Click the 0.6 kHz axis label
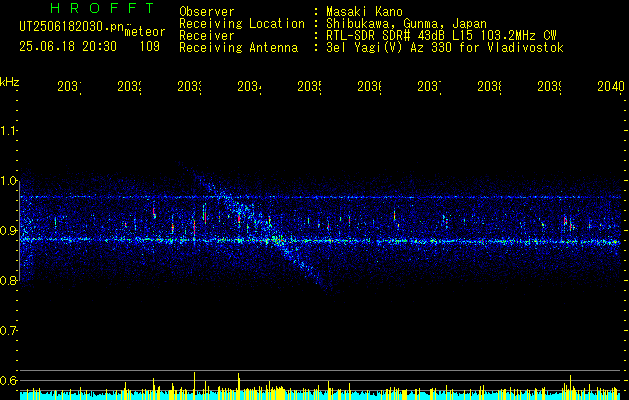629x400 pixels. coord(8,380)
